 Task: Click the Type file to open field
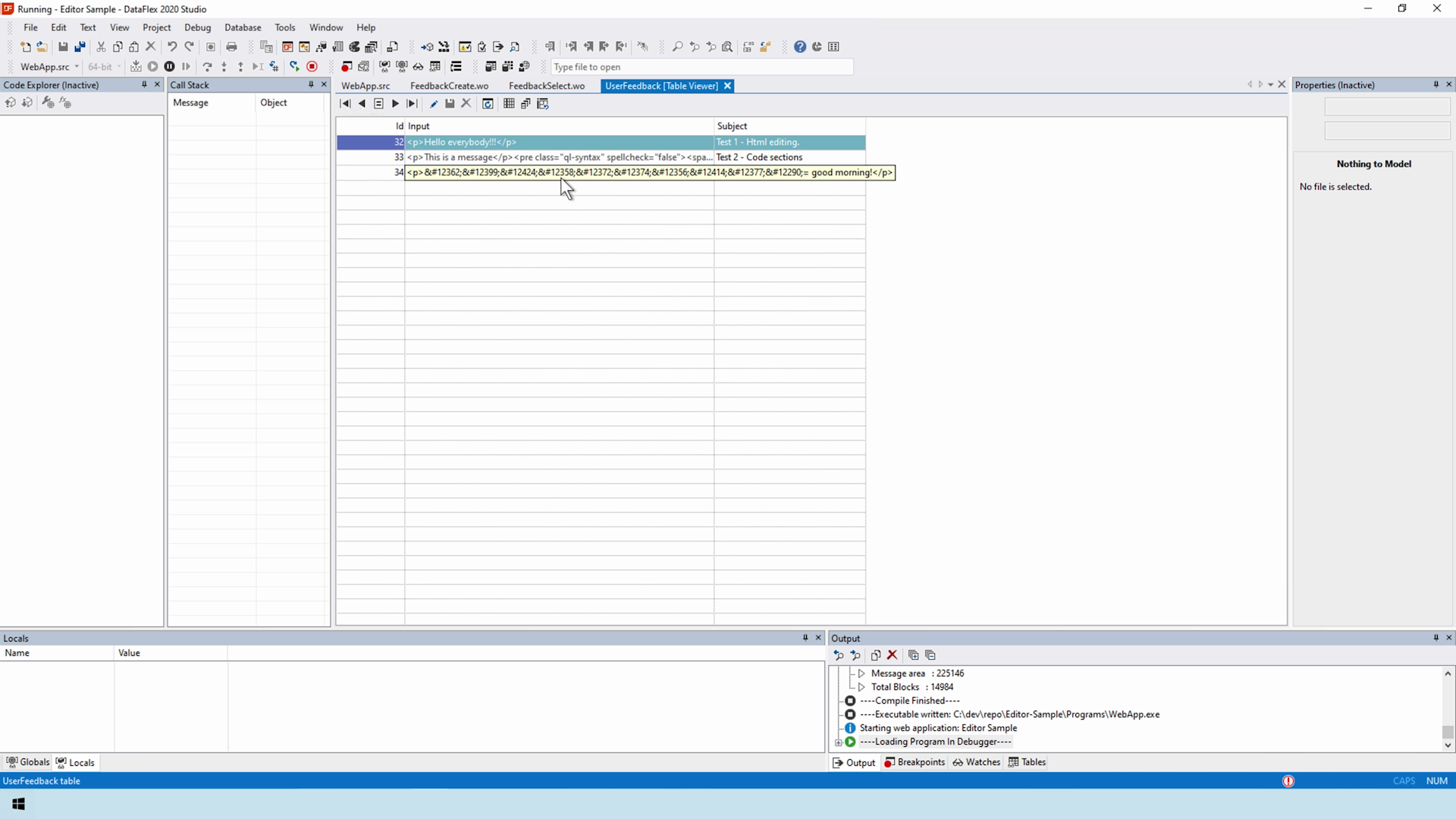(701, 67)
